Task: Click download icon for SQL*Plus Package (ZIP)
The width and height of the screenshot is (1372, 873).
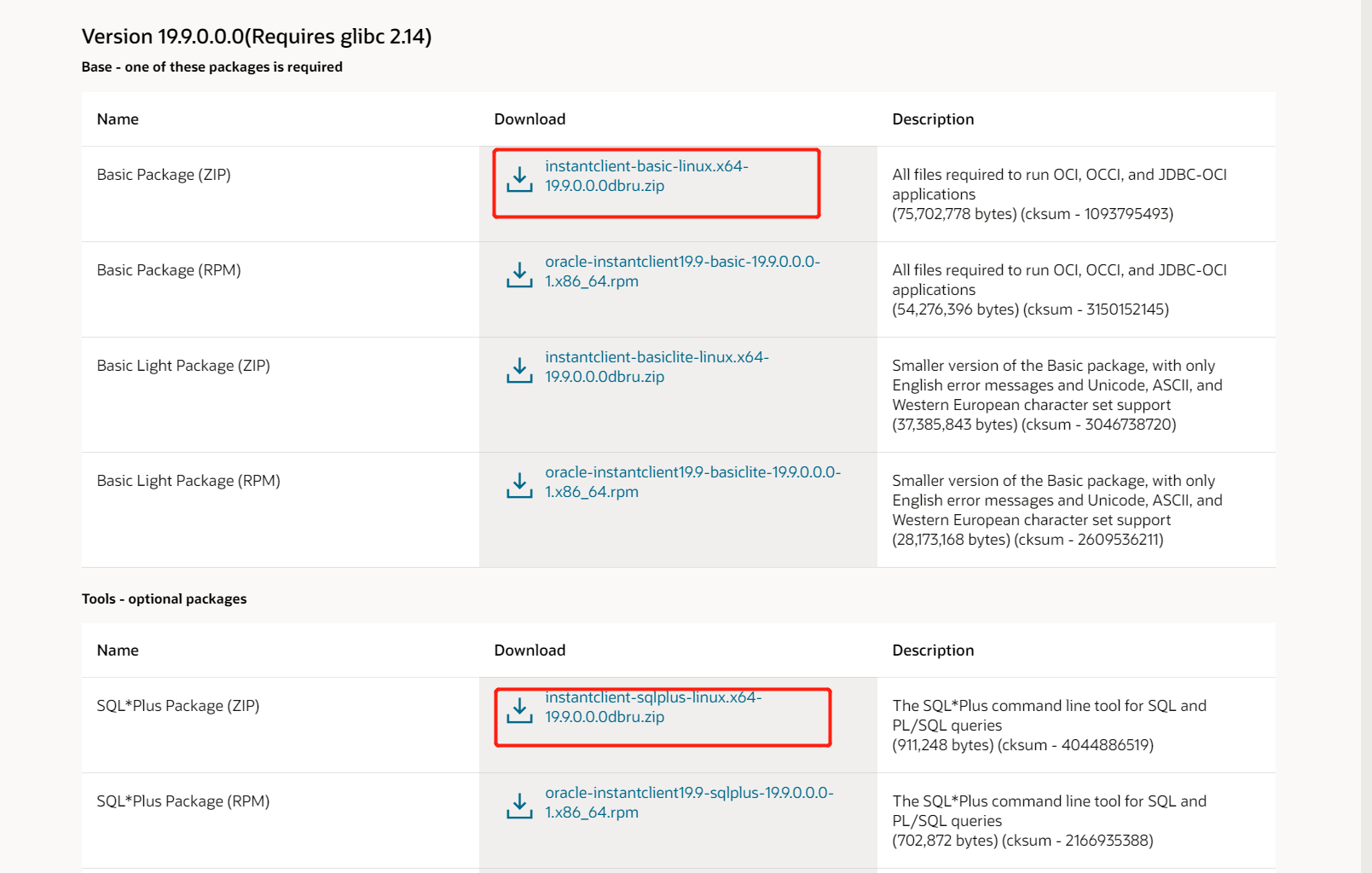Action: tap(519, 710)
